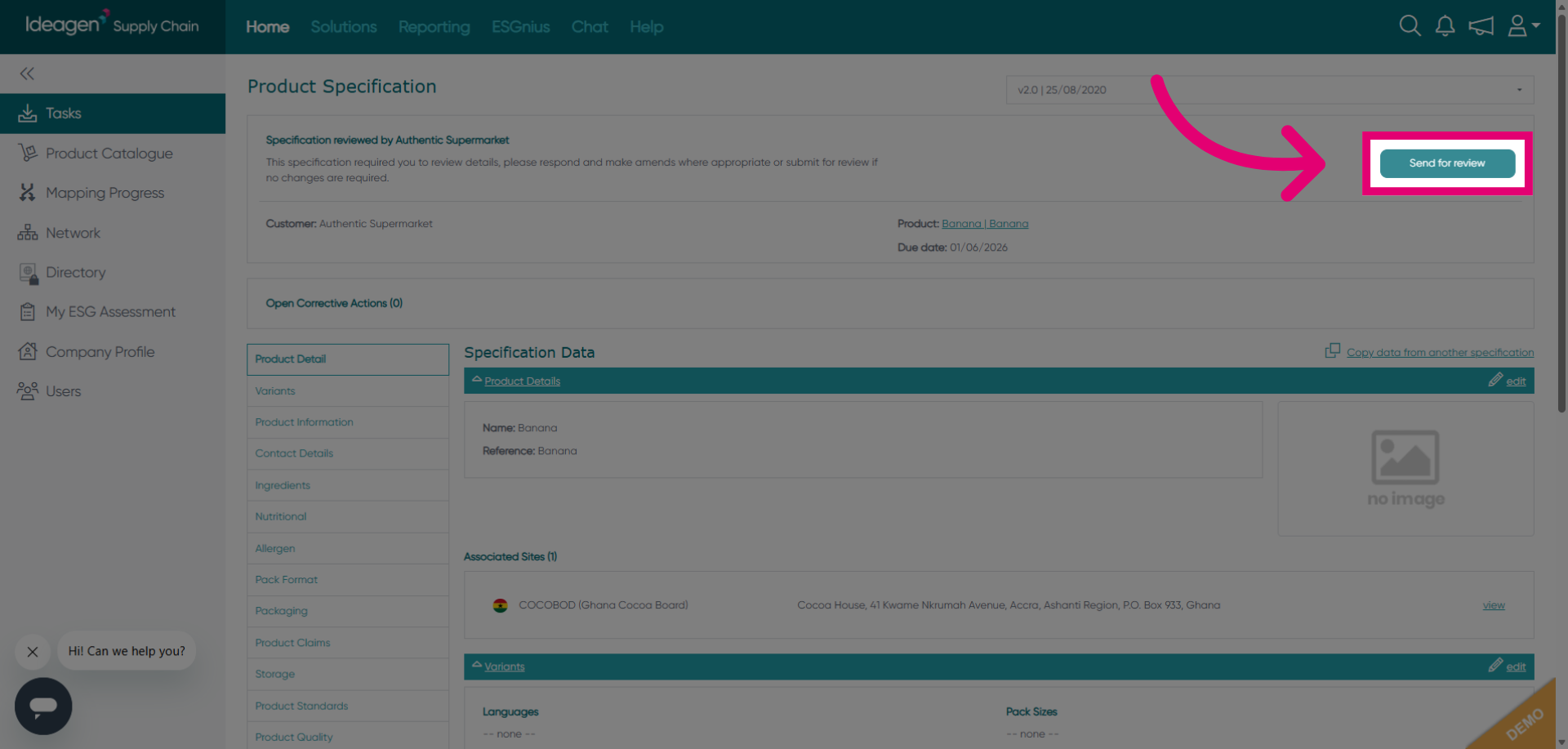The image size is (1568, 749).
Task: Select the Nutritional section
Action: (x=348, y=517)
